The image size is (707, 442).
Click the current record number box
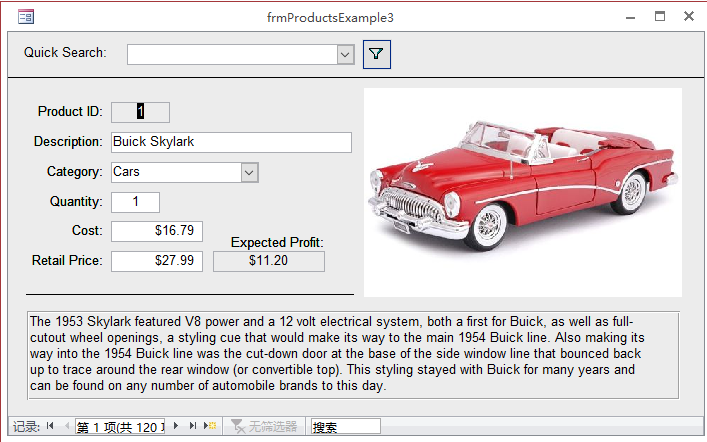120,427
